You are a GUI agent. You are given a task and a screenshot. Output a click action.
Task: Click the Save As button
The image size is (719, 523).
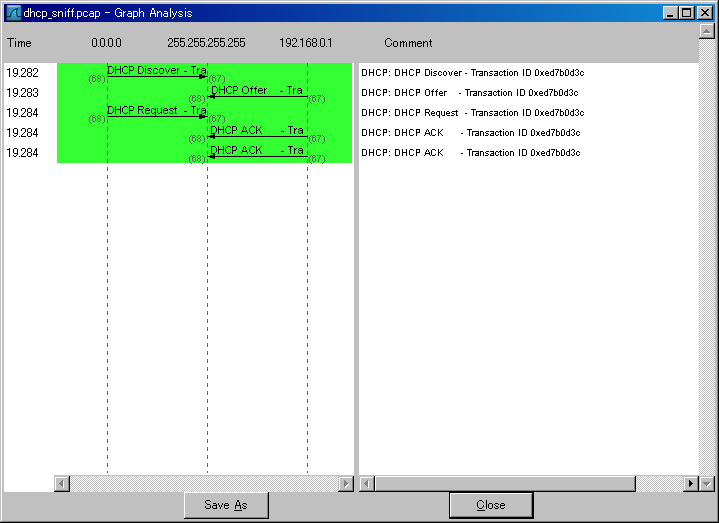click(x=225, y=505)
